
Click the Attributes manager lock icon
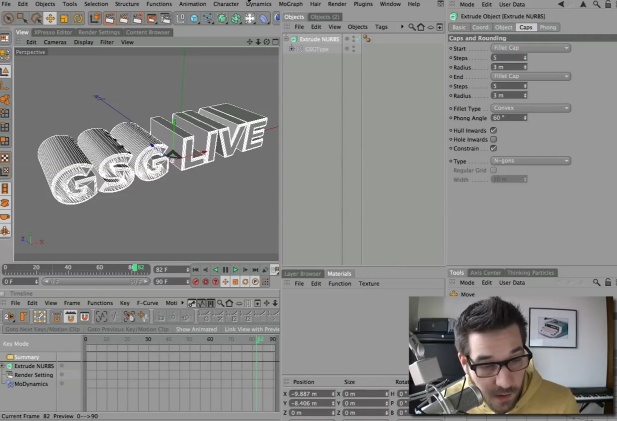608,5
